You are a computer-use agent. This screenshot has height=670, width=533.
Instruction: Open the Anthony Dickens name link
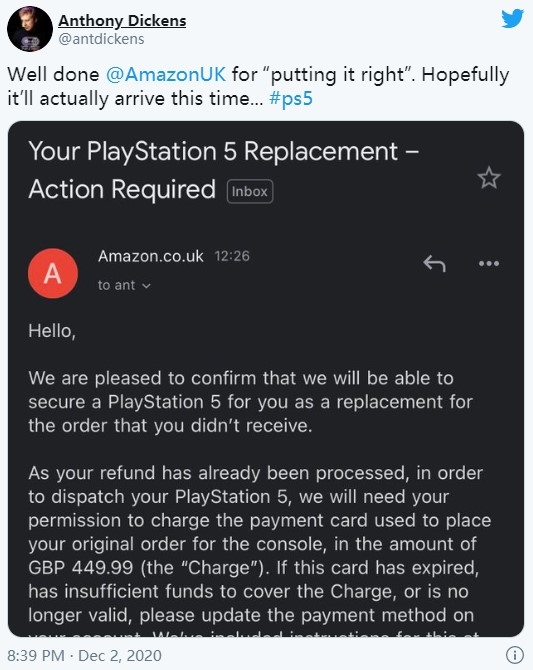[122, 21]
